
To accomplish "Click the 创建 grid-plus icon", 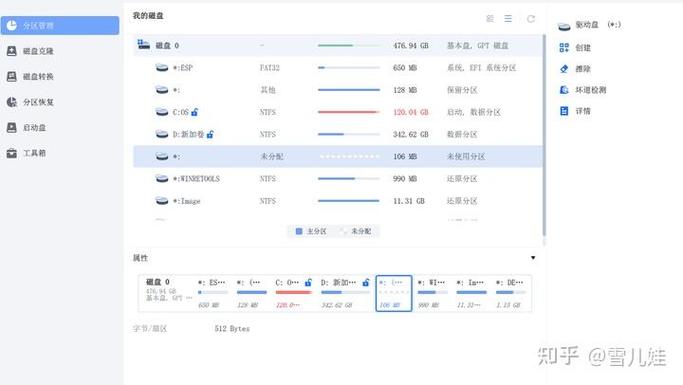I will pos(564,47).
